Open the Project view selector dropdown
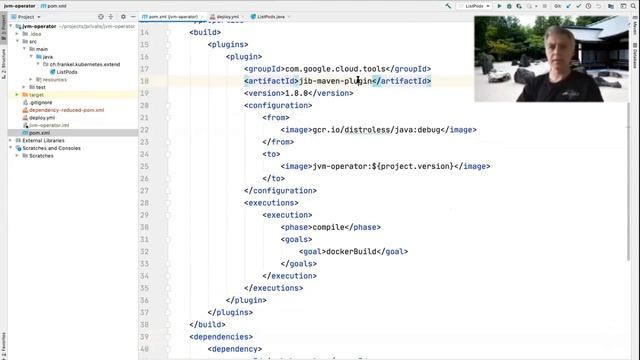Screen dimensions: 640x360 click(x=26, y=17)
